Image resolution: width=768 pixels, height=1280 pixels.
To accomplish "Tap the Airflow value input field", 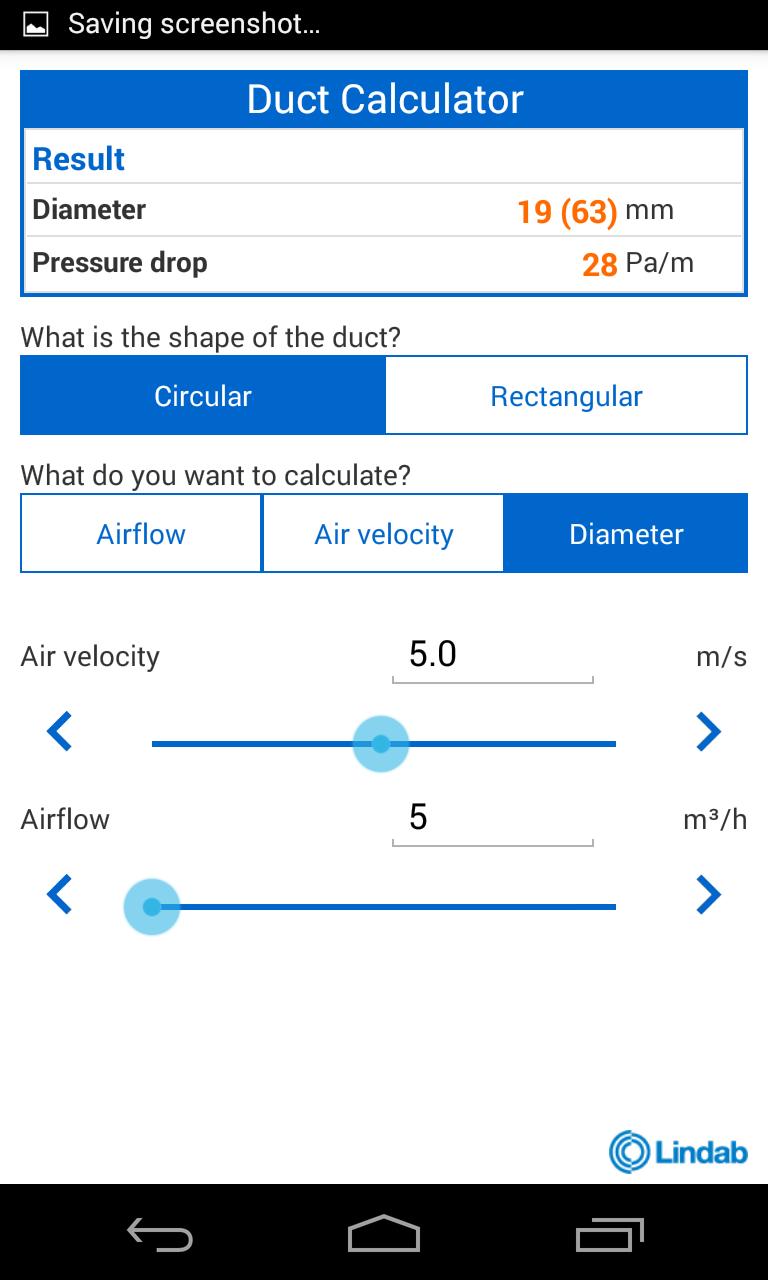I will [492, 818].
